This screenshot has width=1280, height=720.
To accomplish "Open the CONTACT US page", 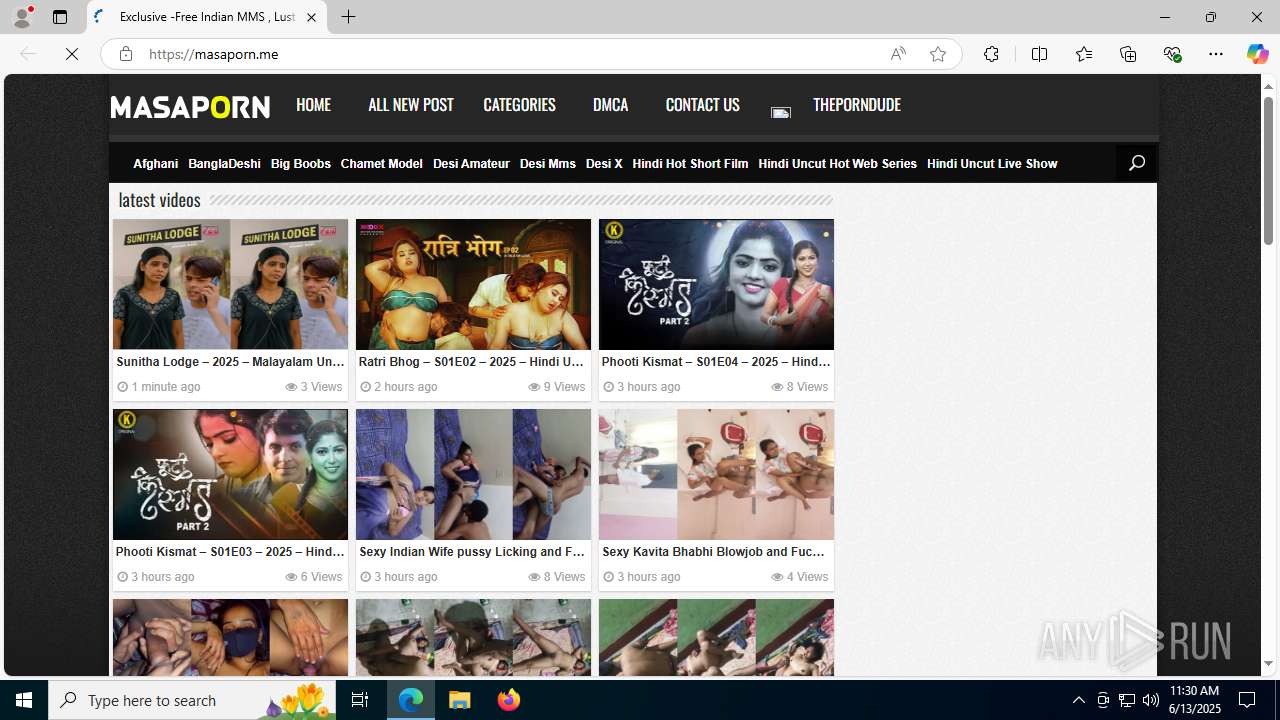I will tap(702, 105).
